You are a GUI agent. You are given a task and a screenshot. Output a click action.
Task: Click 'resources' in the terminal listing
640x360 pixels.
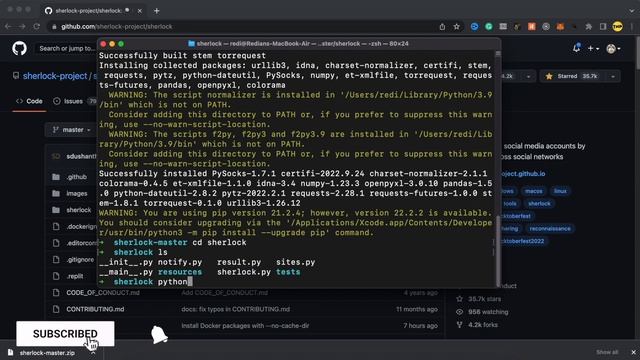180,272
